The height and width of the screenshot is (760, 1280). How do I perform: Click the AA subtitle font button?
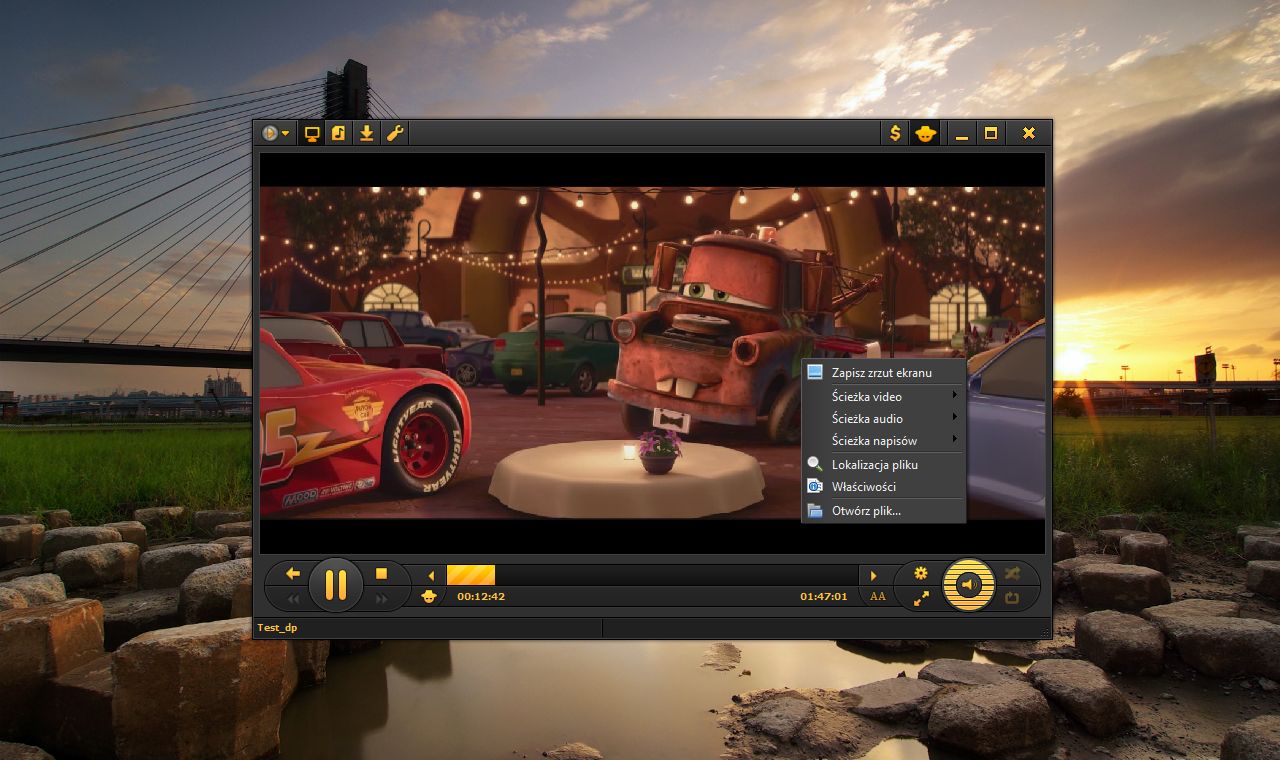878,597
